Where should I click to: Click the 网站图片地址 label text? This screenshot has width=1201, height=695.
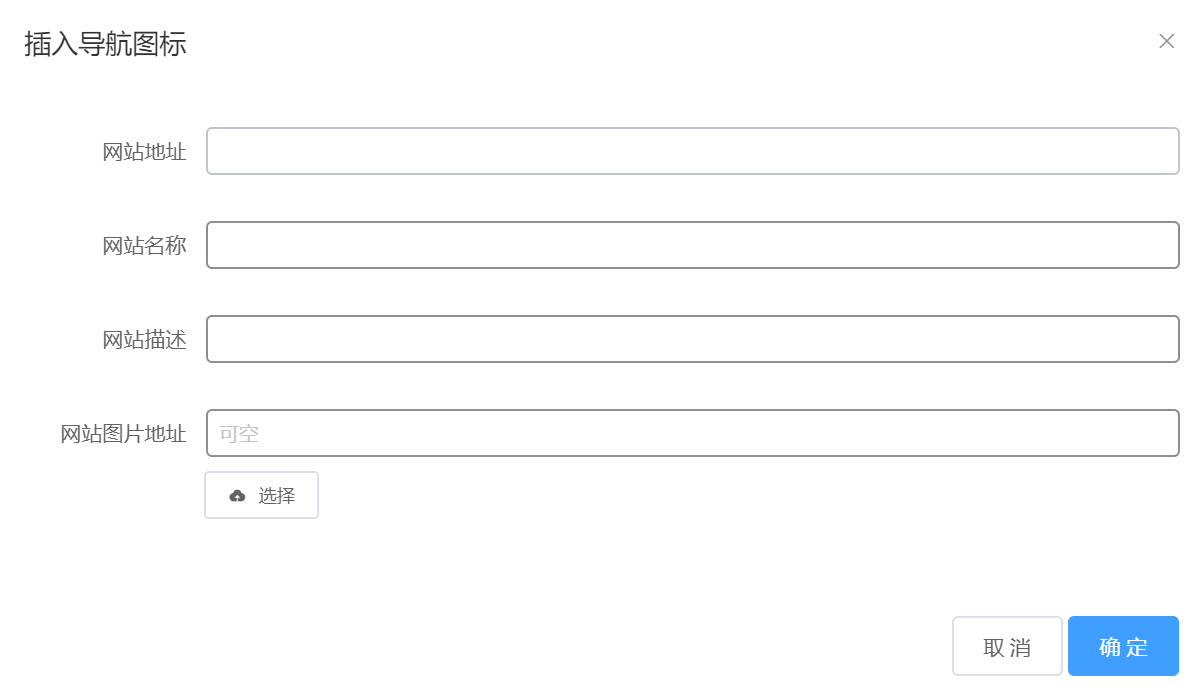click(x=123, y=434)
